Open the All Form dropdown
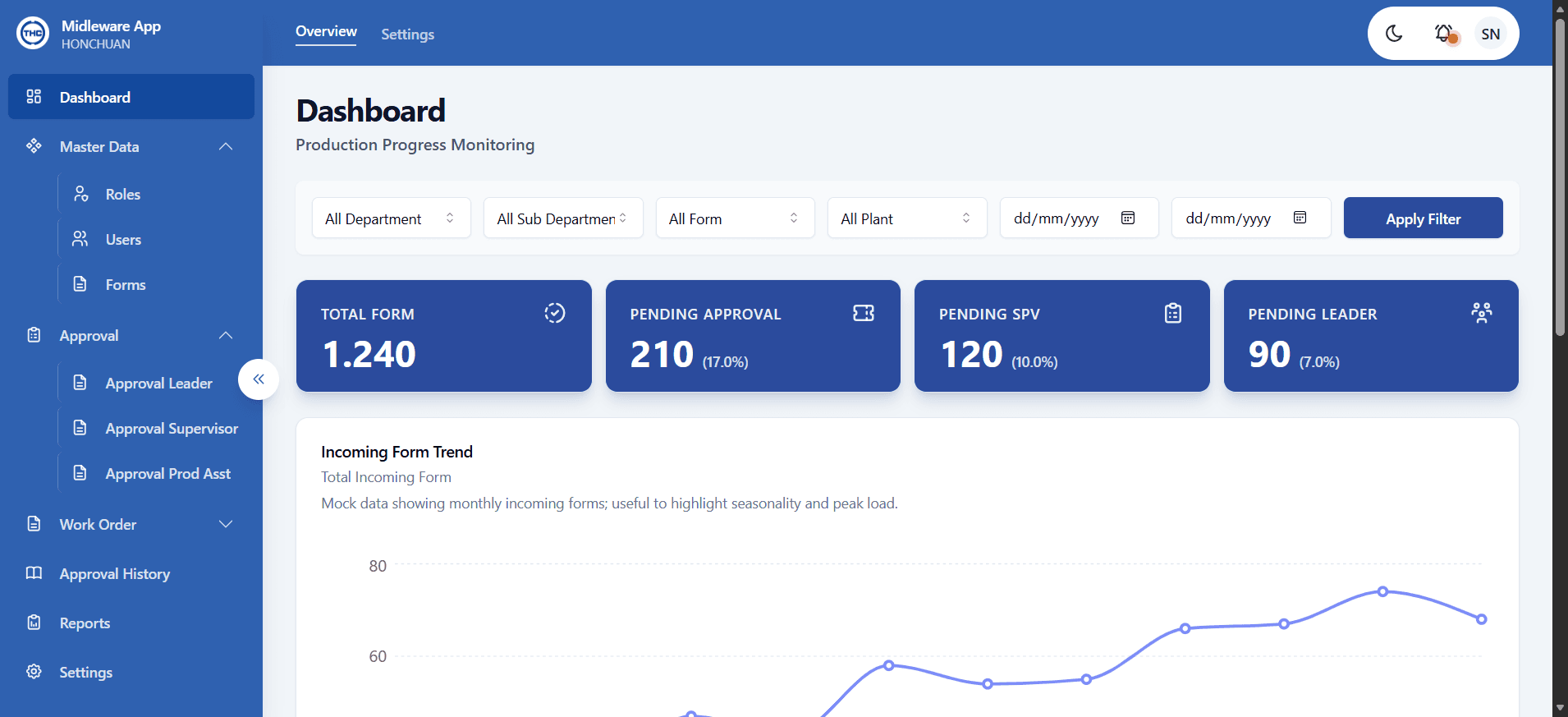This screenshot has height=717, width=1568. pyautogui.click(x=736, y=218)
